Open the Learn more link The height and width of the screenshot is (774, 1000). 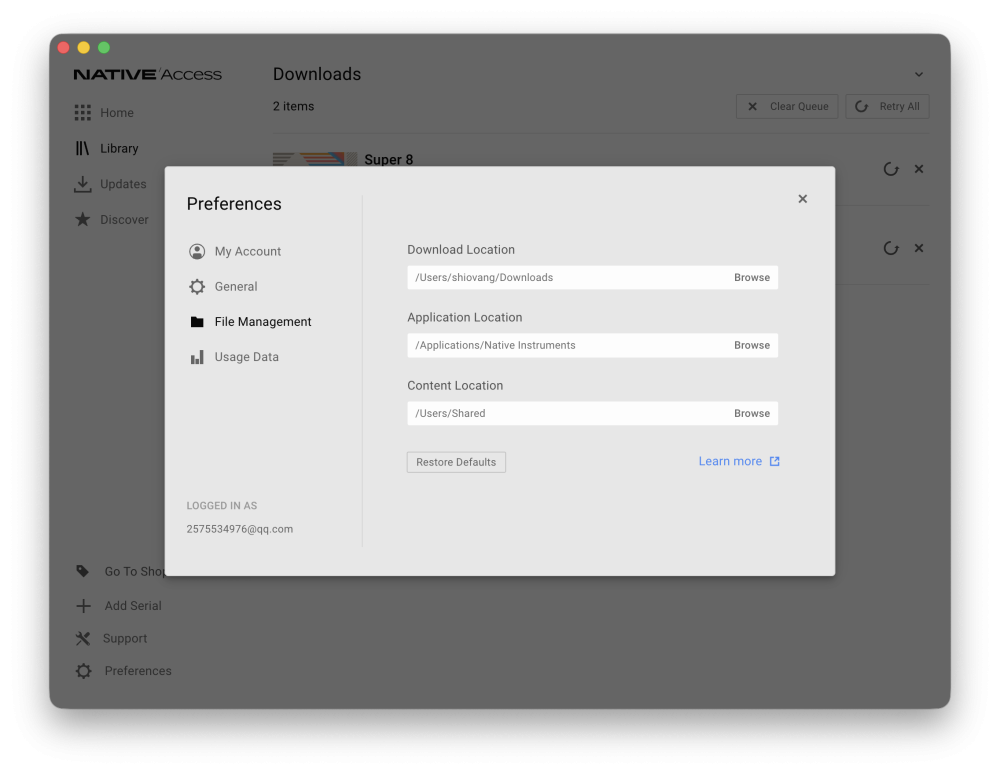730,461
